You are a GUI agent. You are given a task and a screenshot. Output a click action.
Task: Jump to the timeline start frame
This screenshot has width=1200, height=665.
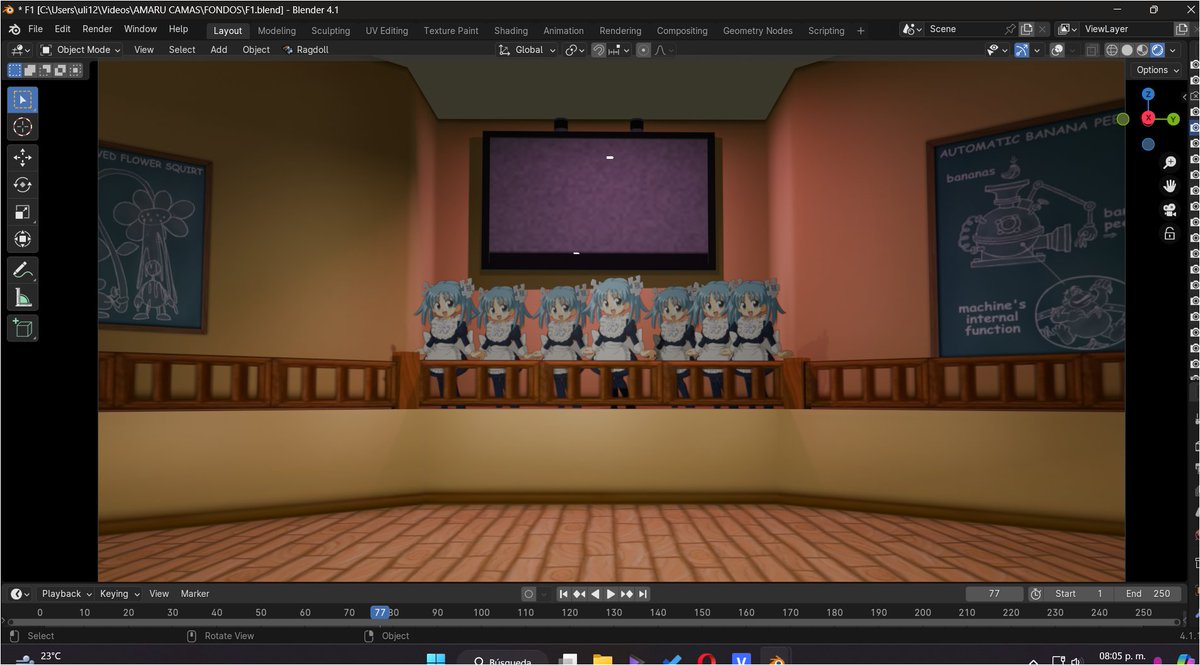pos(564,594)
